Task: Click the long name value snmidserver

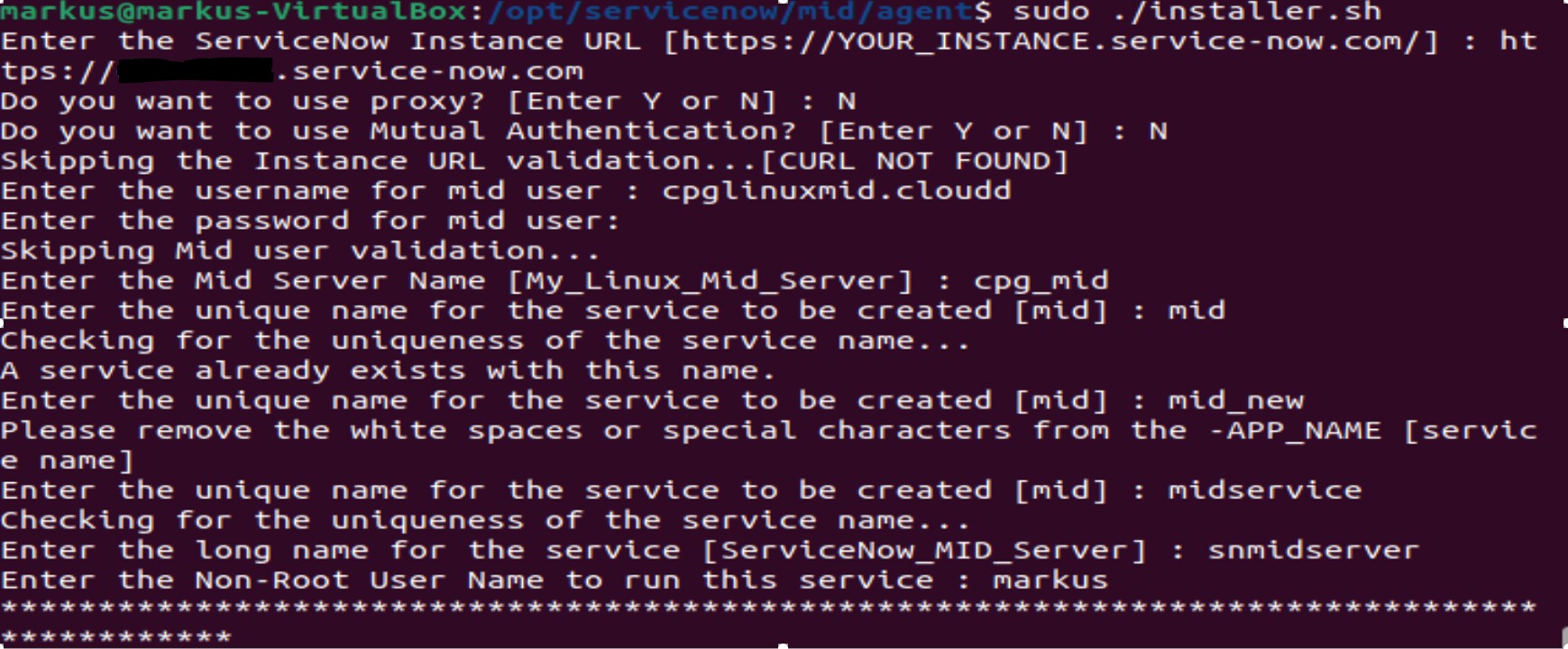Action: (x=1314, y=550)
